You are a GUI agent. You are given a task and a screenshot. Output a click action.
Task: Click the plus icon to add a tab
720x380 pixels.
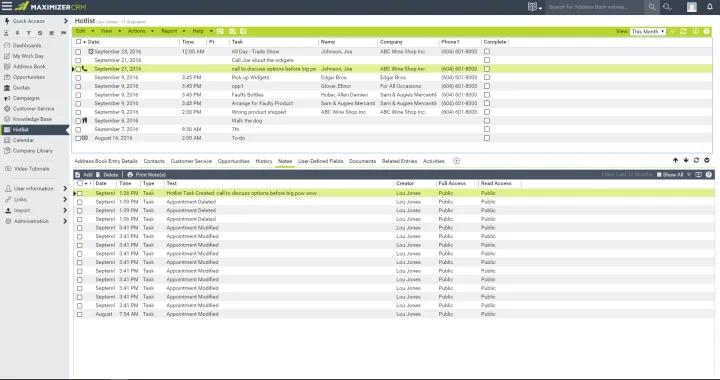(456, 161)
